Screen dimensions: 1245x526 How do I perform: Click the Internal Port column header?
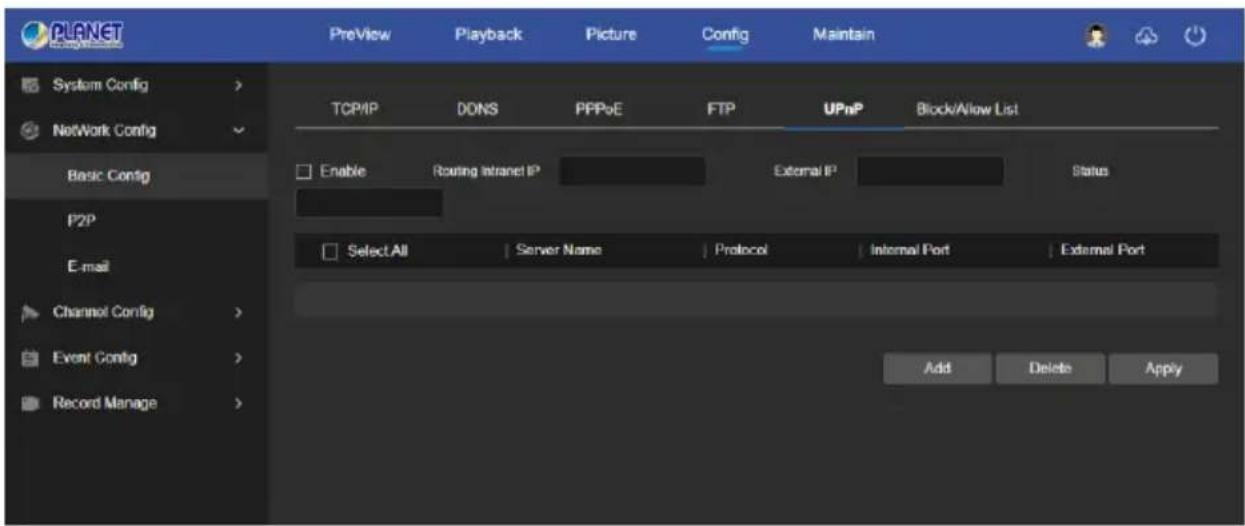coord(909,250)
